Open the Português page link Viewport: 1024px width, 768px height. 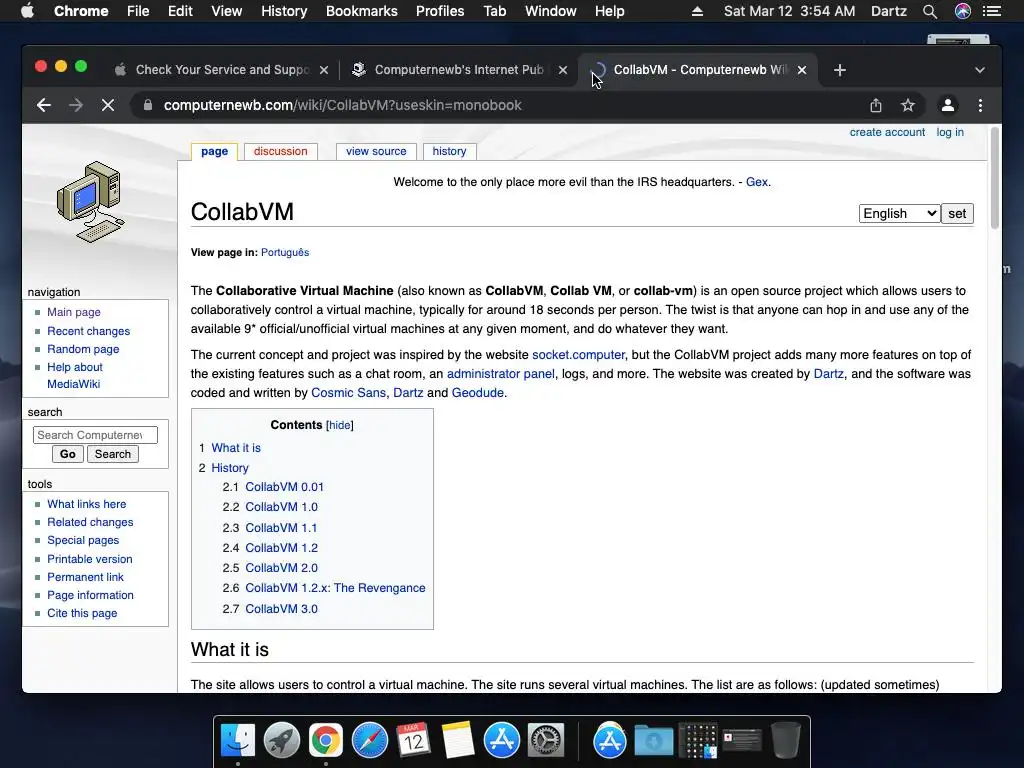point(285,252)
